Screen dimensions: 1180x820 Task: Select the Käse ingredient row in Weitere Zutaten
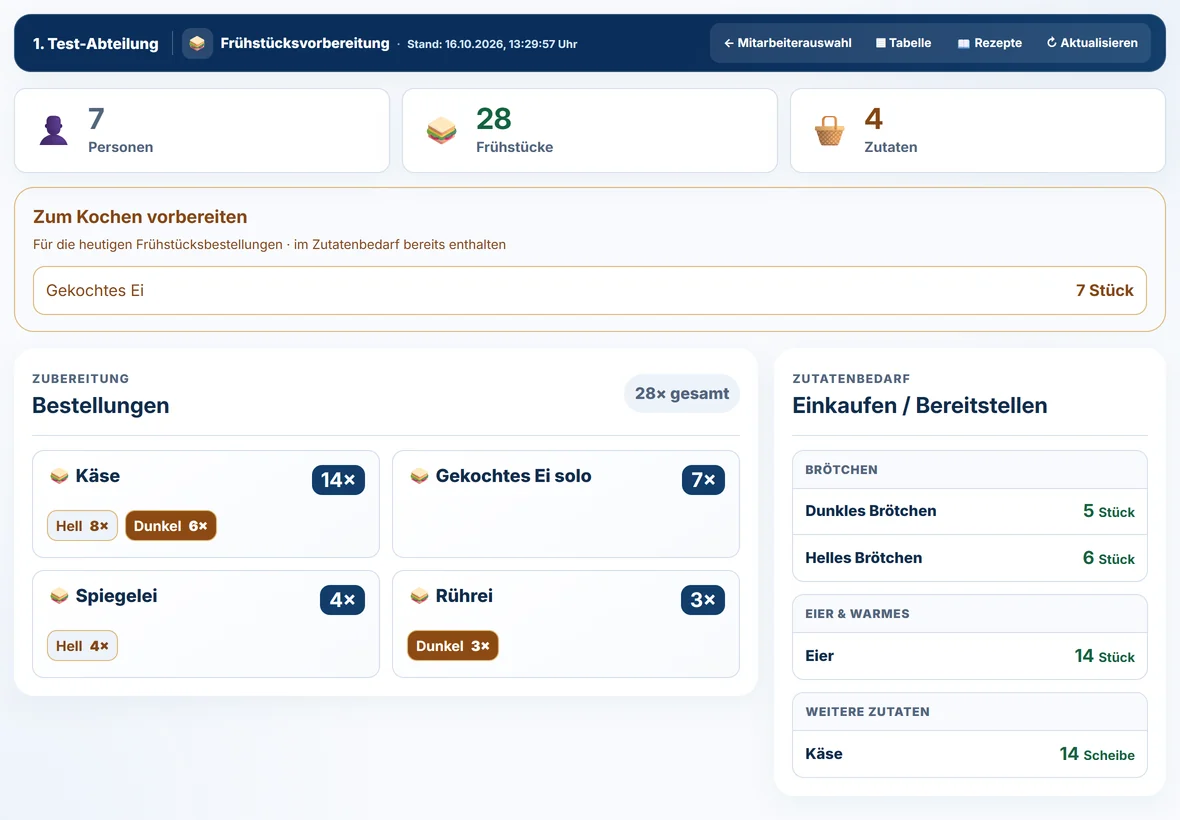pyautogui.click(x=970, y=754)
